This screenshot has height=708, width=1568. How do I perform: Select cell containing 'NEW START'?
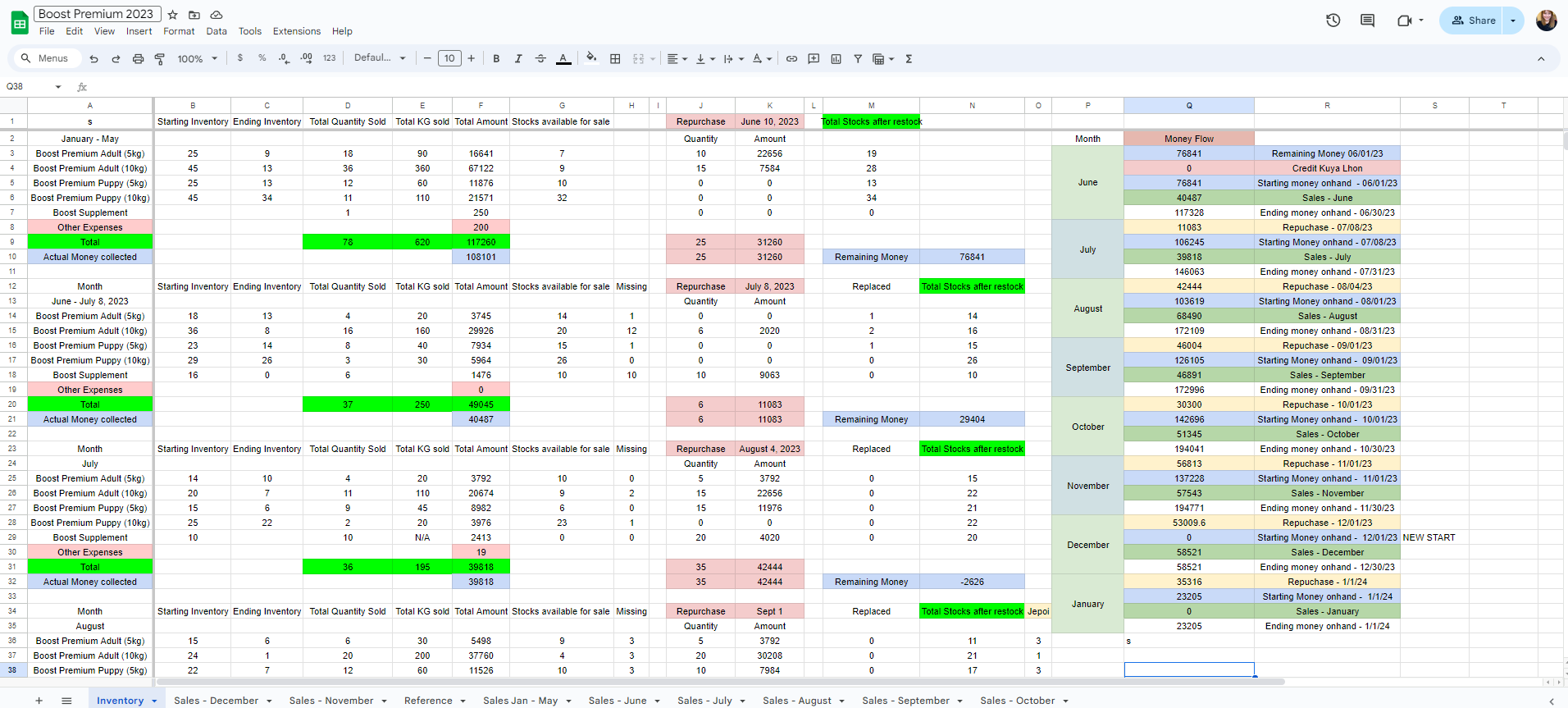click(1434, 537)
